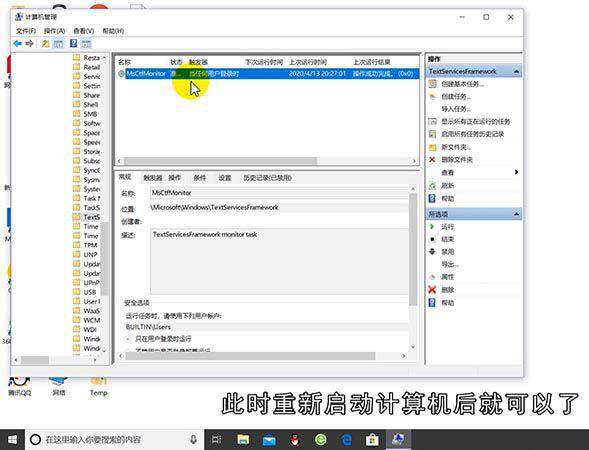Export the task via 导出
The height and width of the screenshot is (450, 589).
450,264
